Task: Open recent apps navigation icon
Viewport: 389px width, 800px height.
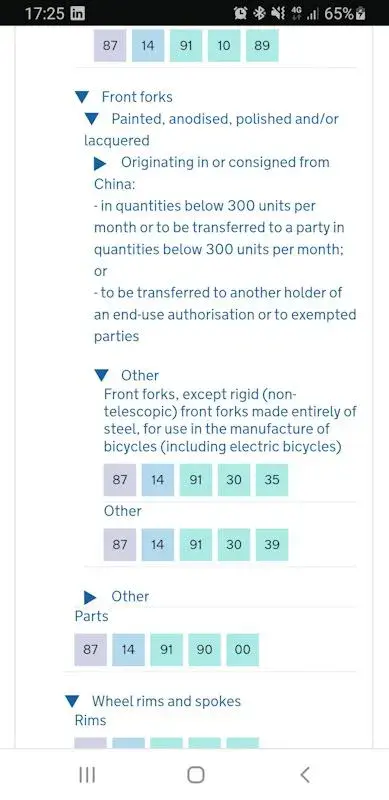Action: coord(87,774)
